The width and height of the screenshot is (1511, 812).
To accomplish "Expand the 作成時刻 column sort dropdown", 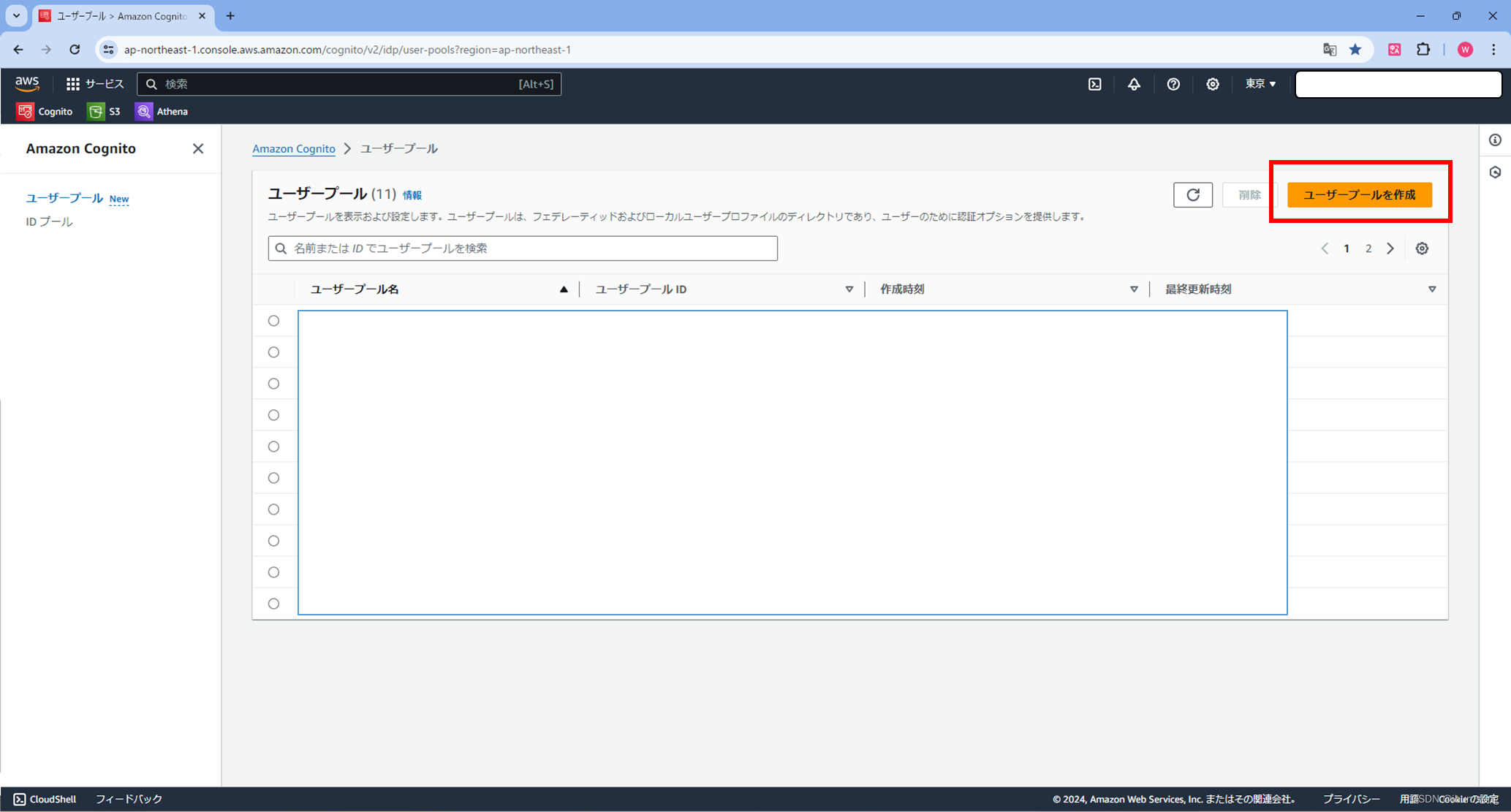I will (1134, 289).
